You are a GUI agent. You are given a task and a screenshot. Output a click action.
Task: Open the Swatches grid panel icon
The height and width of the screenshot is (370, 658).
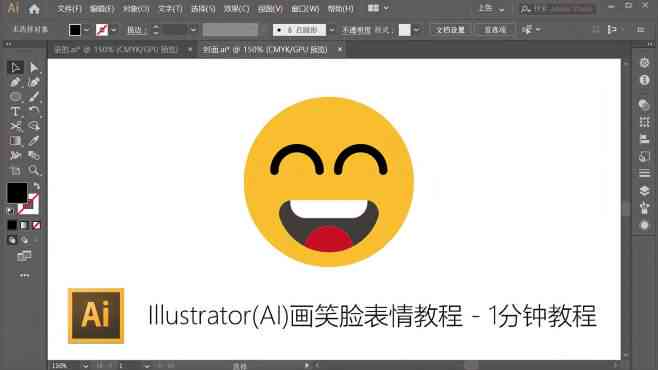645,122
